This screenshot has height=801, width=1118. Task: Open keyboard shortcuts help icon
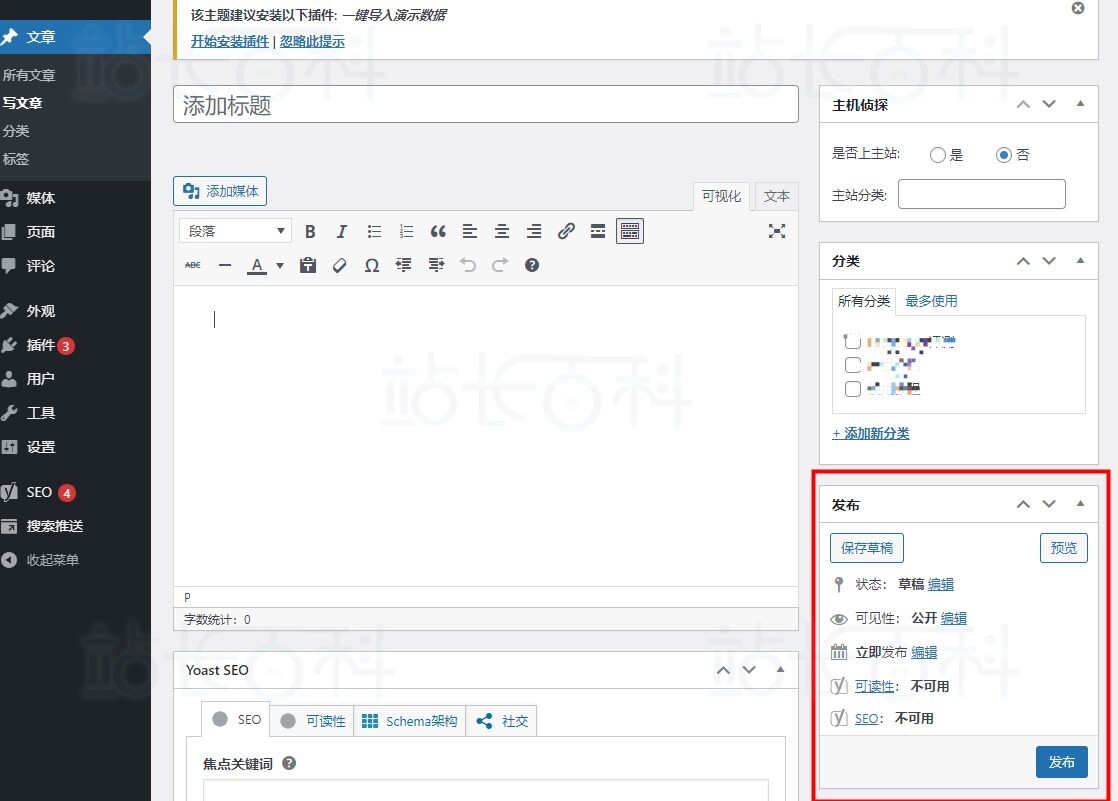pos(532,265)
